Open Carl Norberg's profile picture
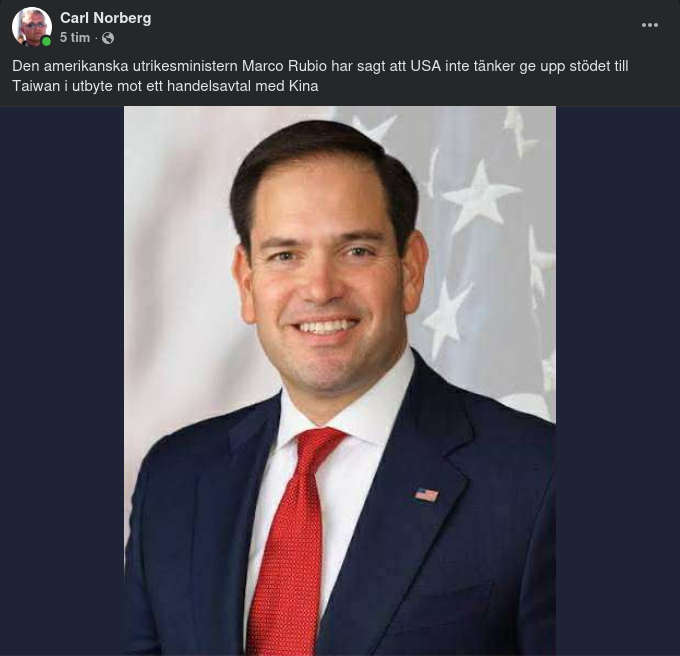The image size is (680, 656). [32, 26]
